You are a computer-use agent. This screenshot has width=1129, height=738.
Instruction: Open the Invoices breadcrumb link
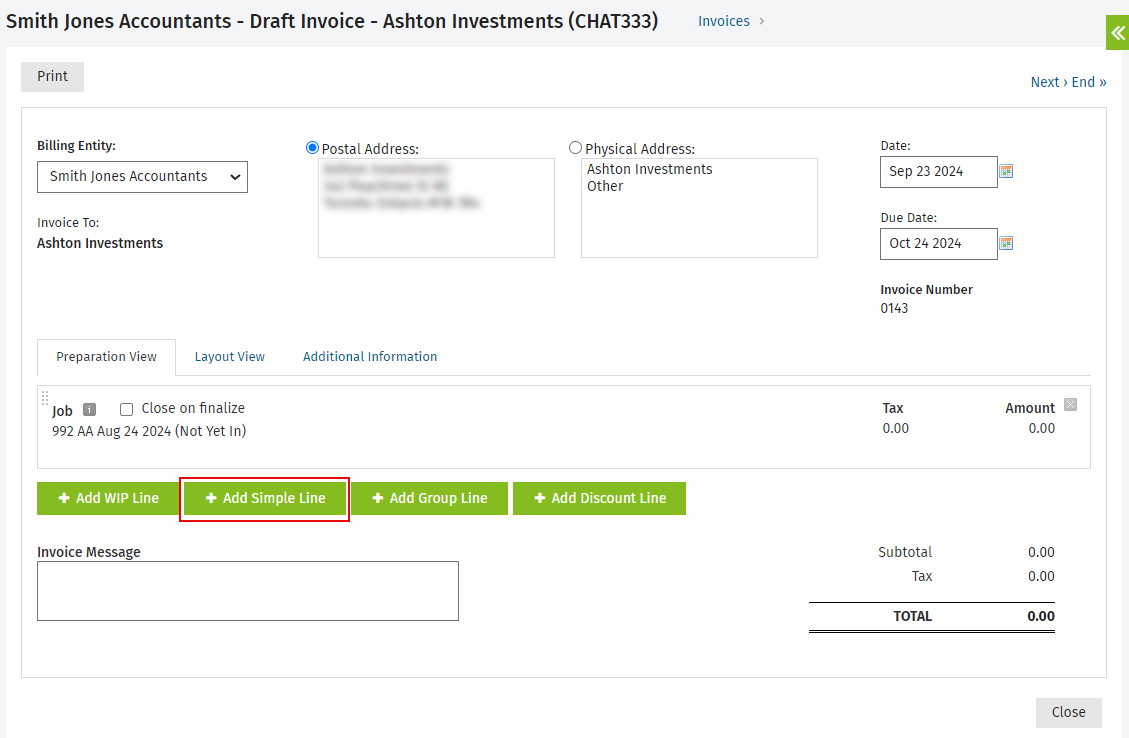724,22
